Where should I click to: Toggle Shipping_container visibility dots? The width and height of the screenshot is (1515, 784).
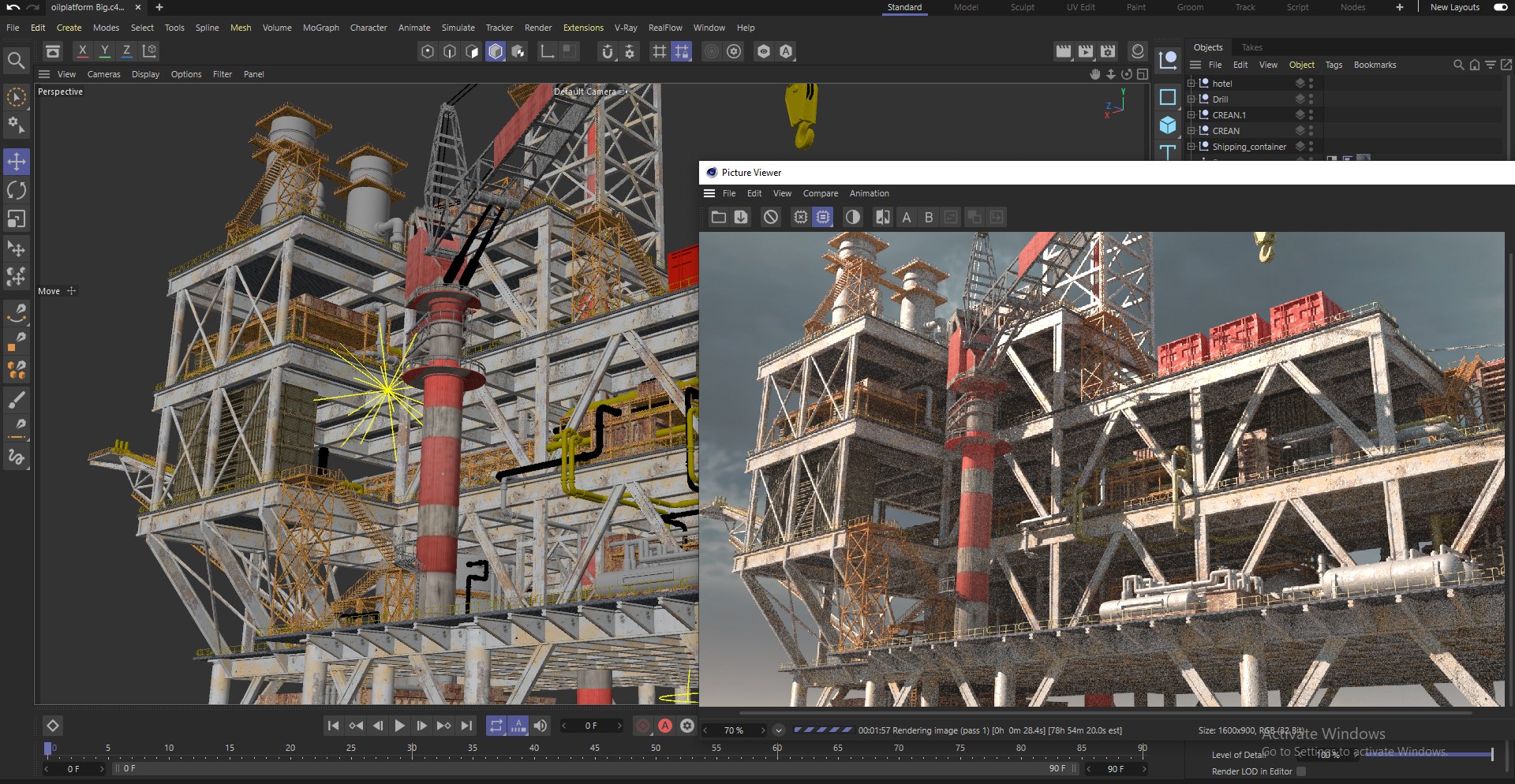[x=1311, y=146]
